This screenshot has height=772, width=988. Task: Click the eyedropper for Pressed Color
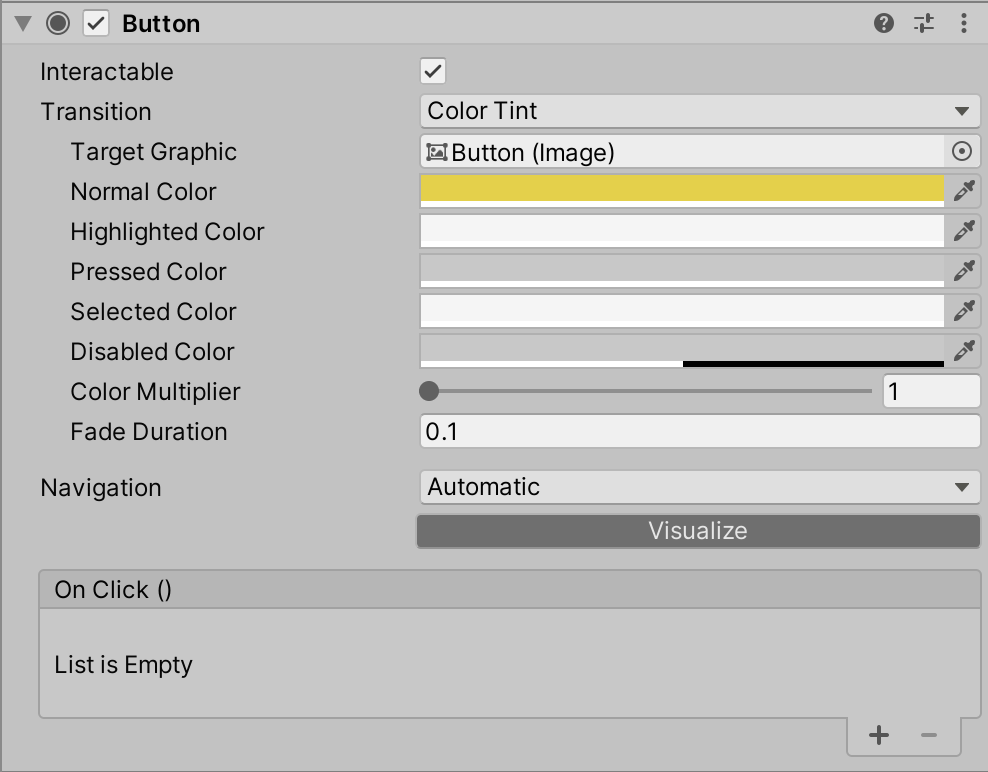click(x=963, y=270)
